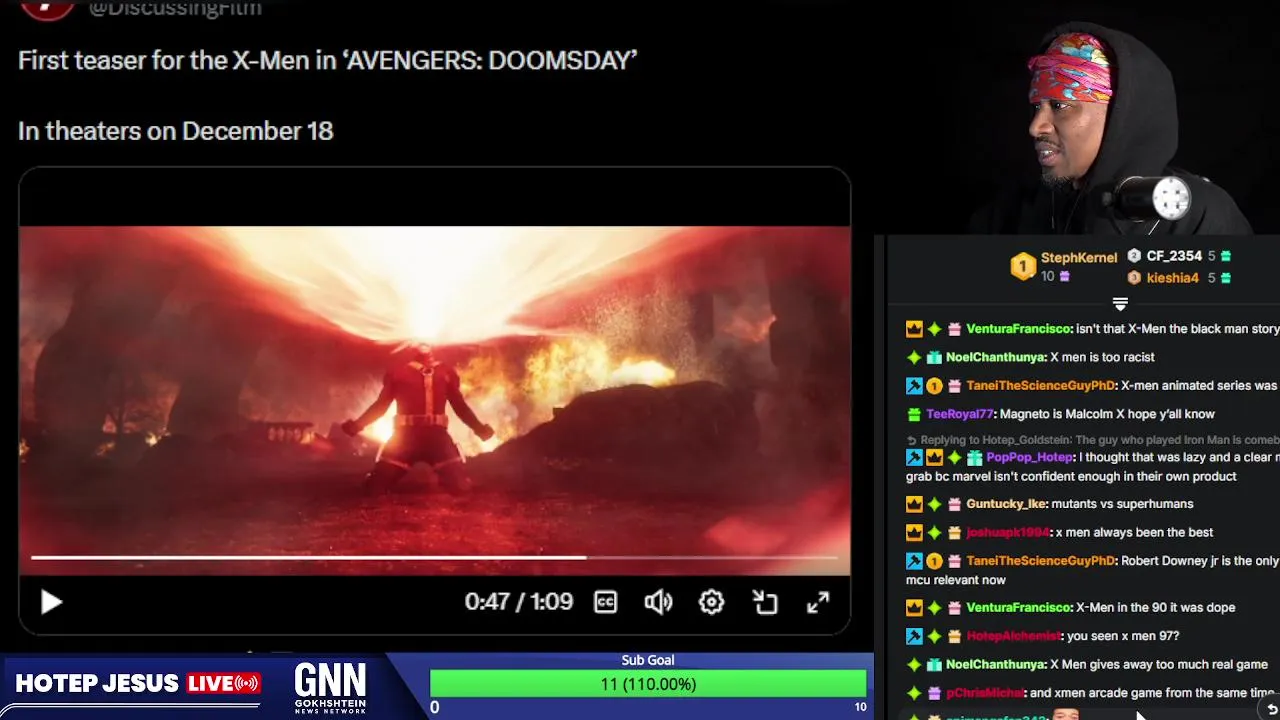
Task: Toggle closed captions on the video
Action: coord(605,602)
